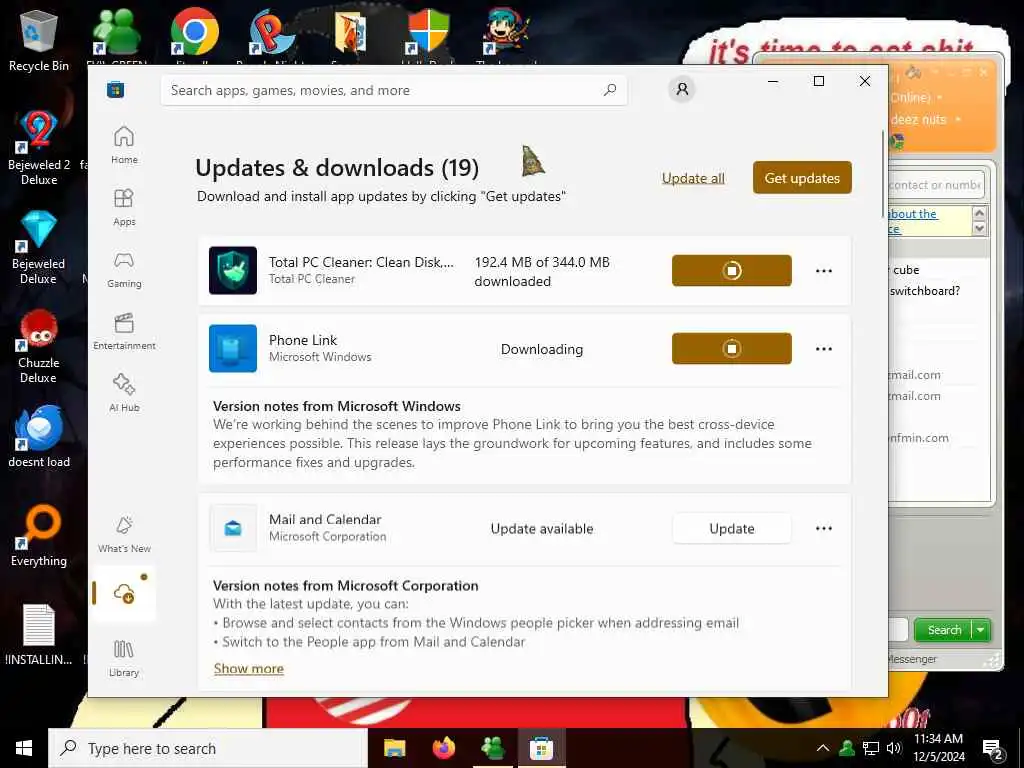Select the Microsoft shield desktop shortcut

point(428,31)
